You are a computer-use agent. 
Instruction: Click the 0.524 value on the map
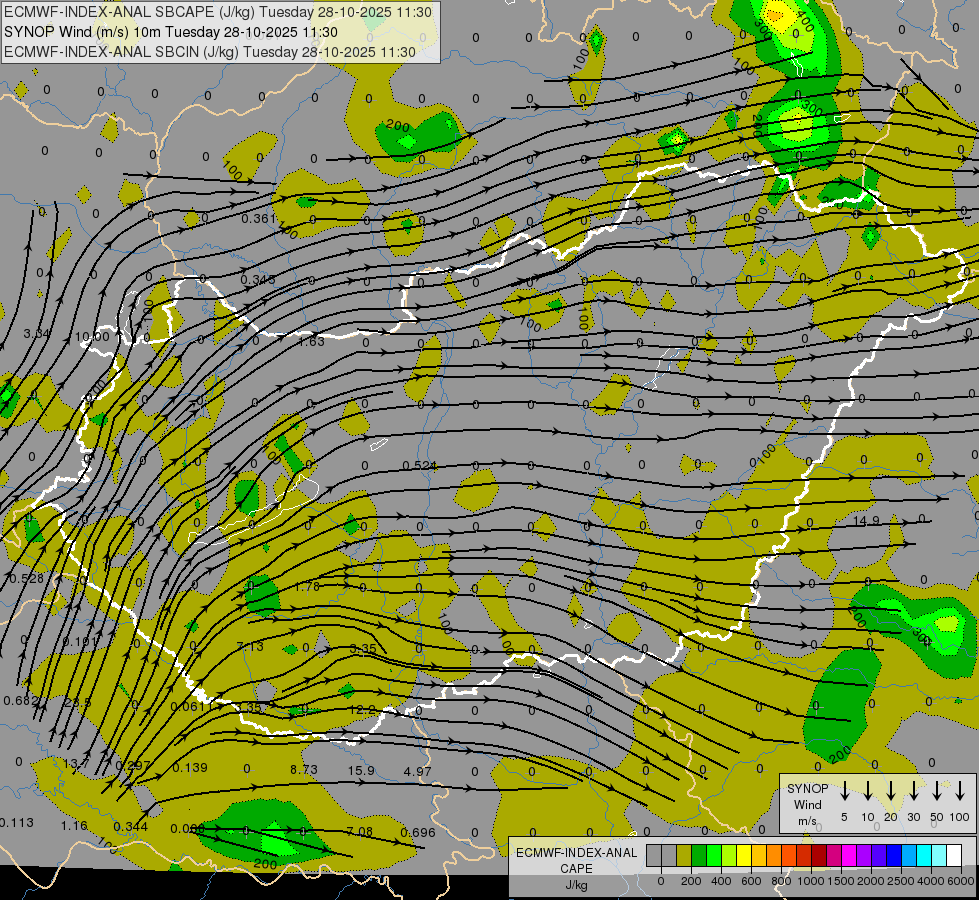[x=420, y=465]
